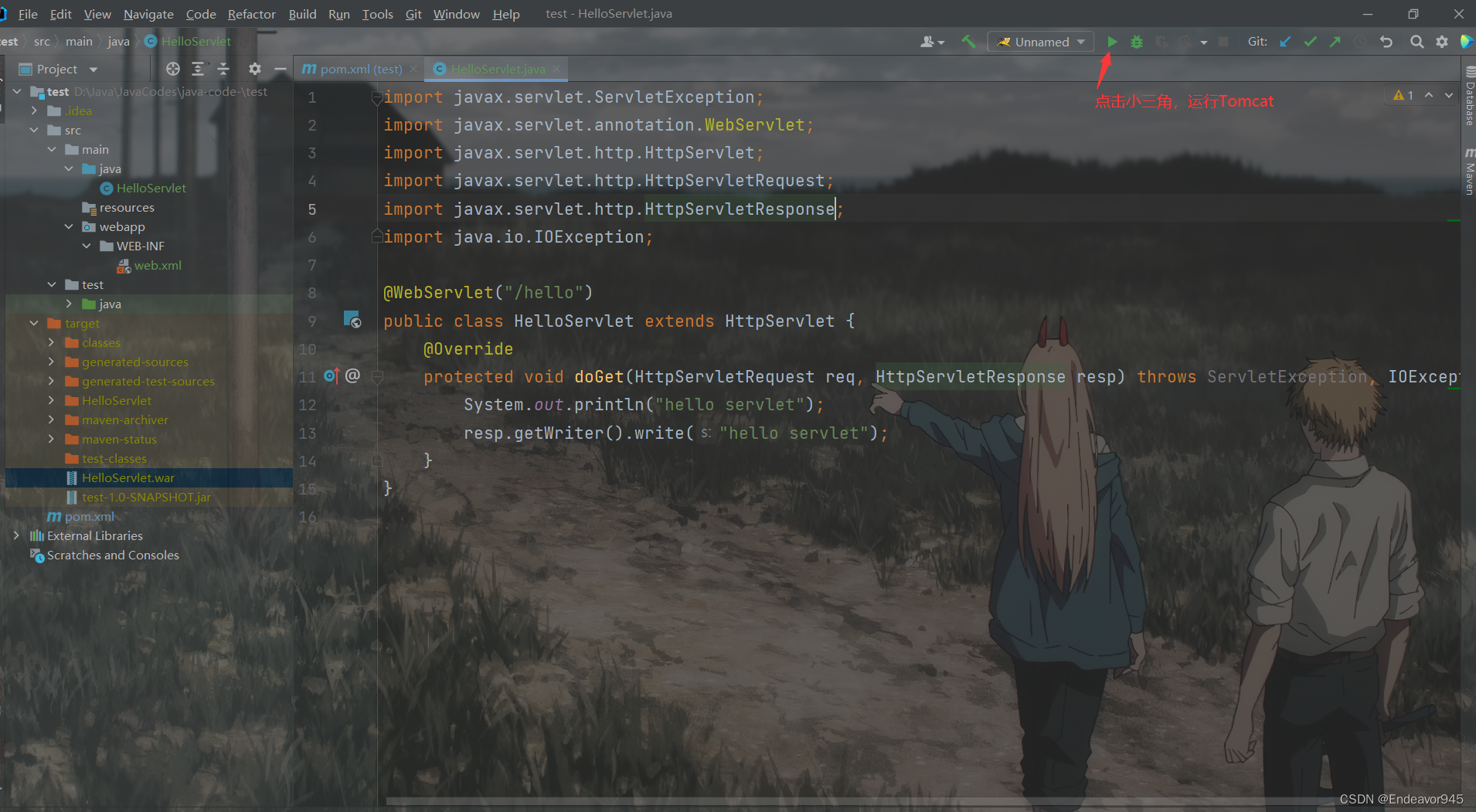Open the Database tool window

[1469, 97]
